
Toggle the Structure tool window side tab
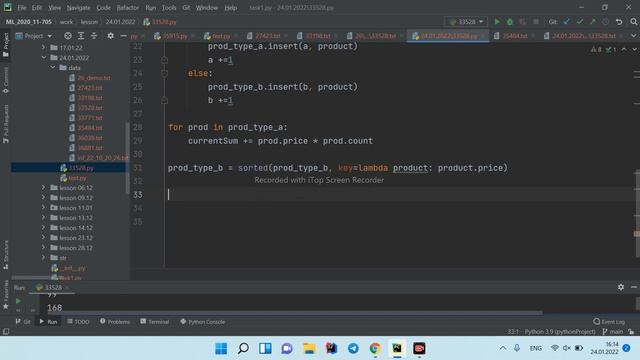(6, 254)
